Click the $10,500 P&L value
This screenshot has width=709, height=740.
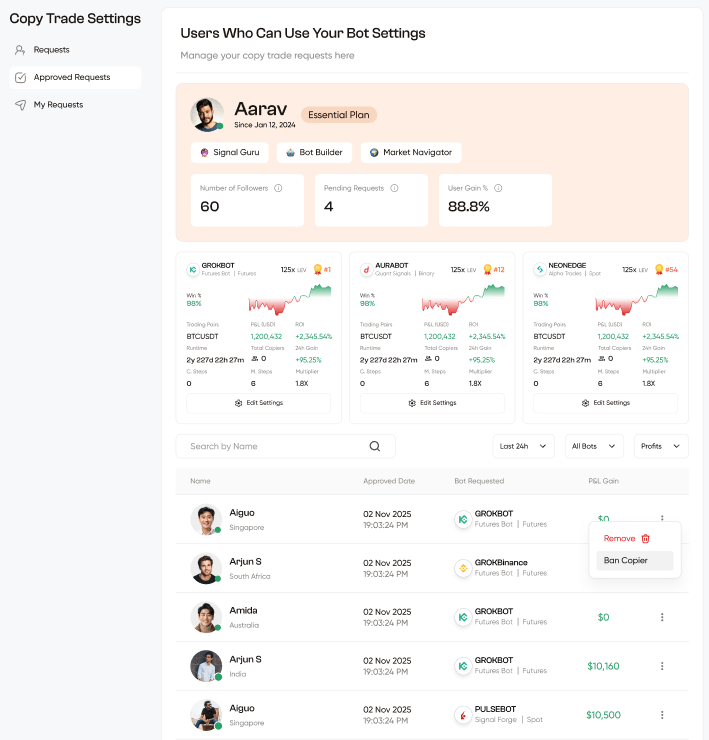[603, 715]
